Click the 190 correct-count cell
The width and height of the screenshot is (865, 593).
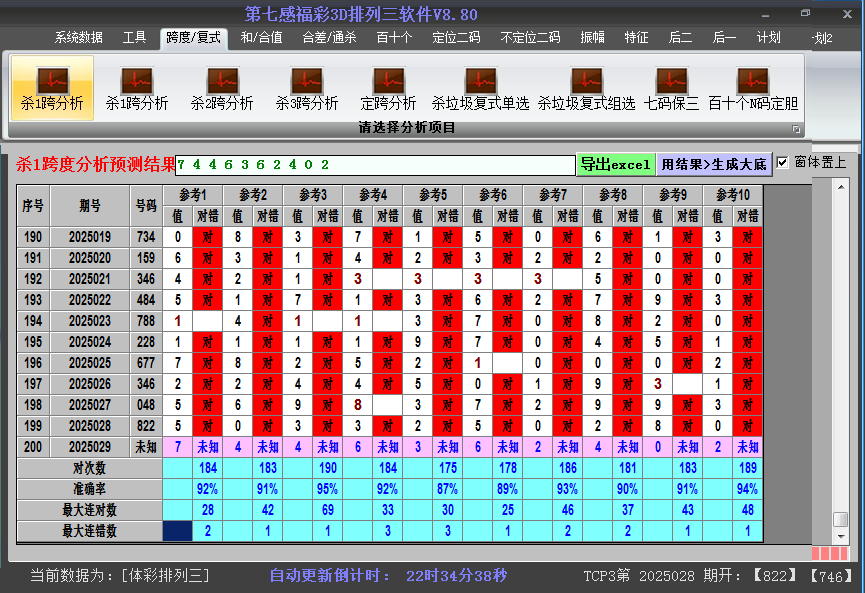[328, 468]
